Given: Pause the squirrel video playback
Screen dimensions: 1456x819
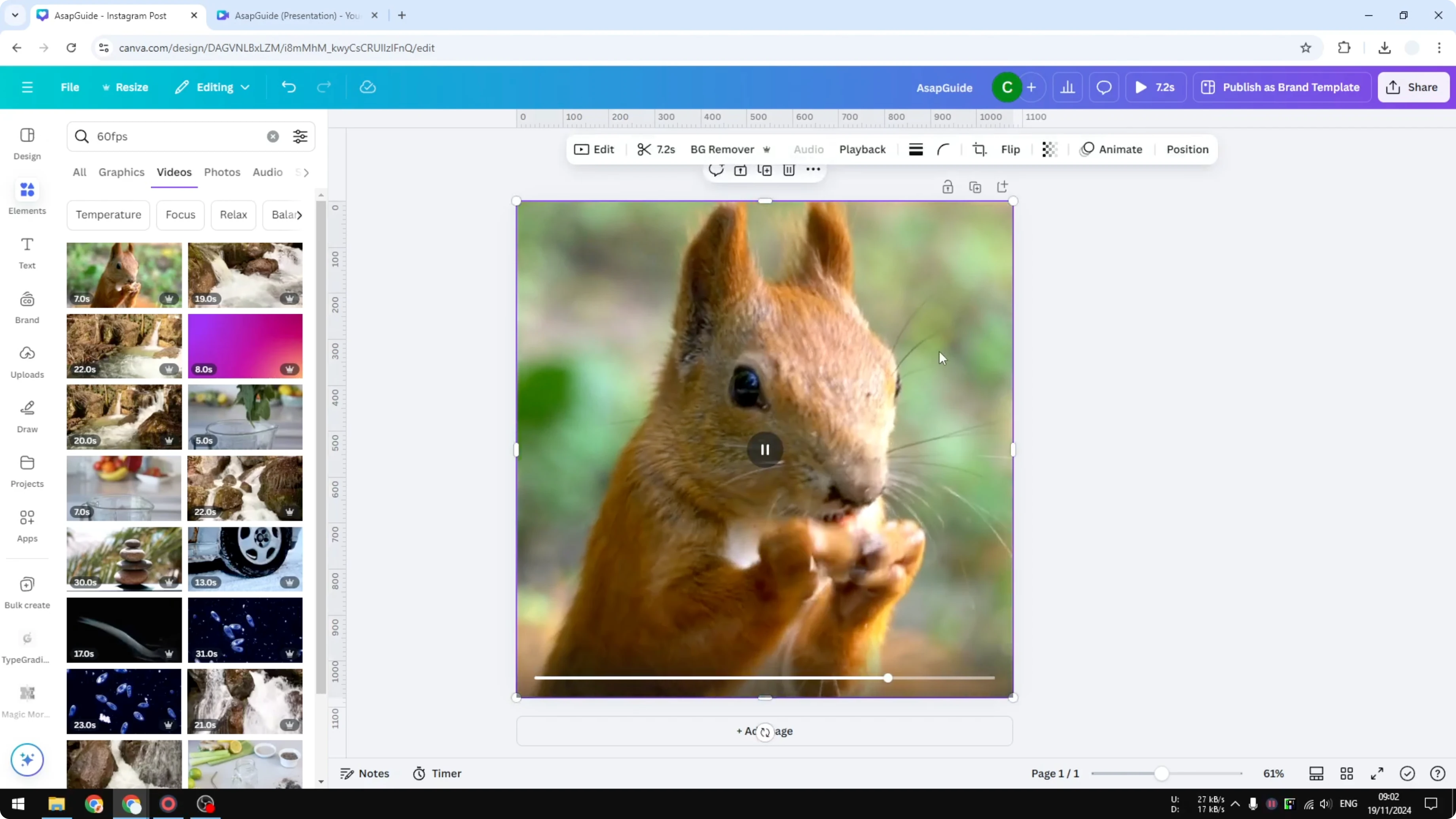Looking at the screenshot, I should [x=764, y=449].
